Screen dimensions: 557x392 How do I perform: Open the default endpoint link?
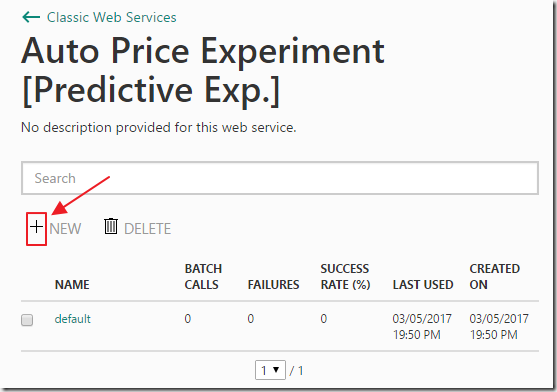tap(72, 319)
